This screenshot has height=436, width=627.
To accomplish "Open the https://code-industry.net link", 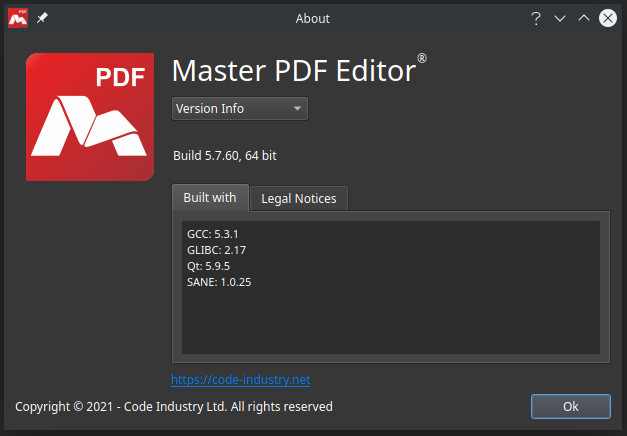I will pyautogui.click(x=241, y=380).
